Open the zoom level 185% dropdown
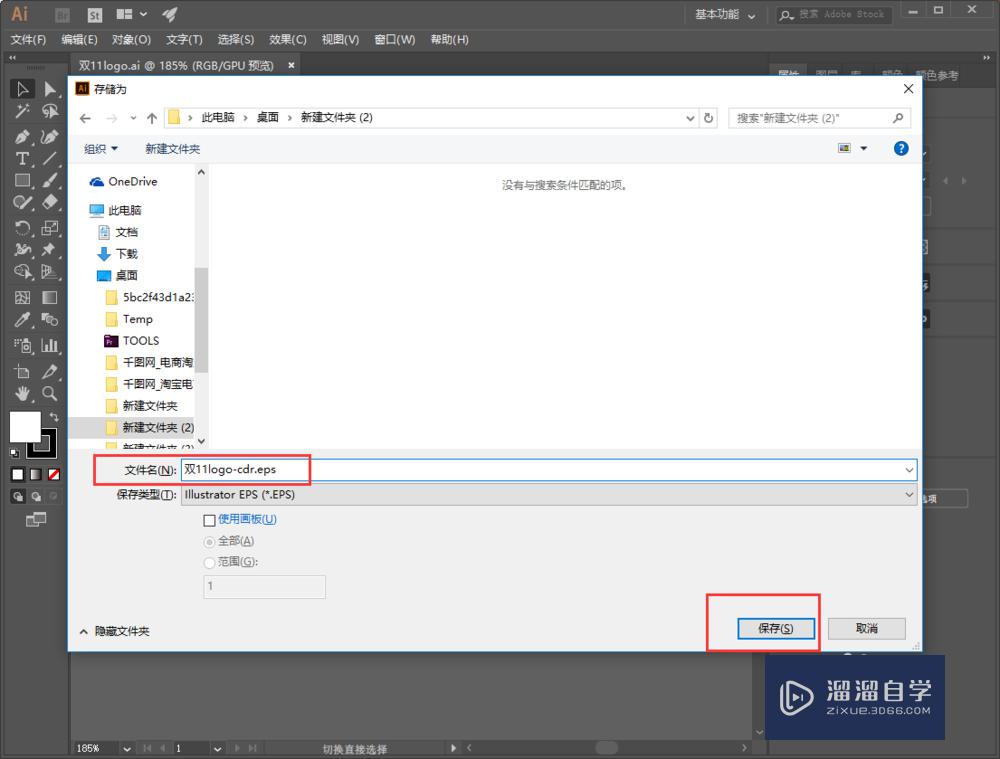Screen dimensions: 1000x759 click(x=126, y=749)
